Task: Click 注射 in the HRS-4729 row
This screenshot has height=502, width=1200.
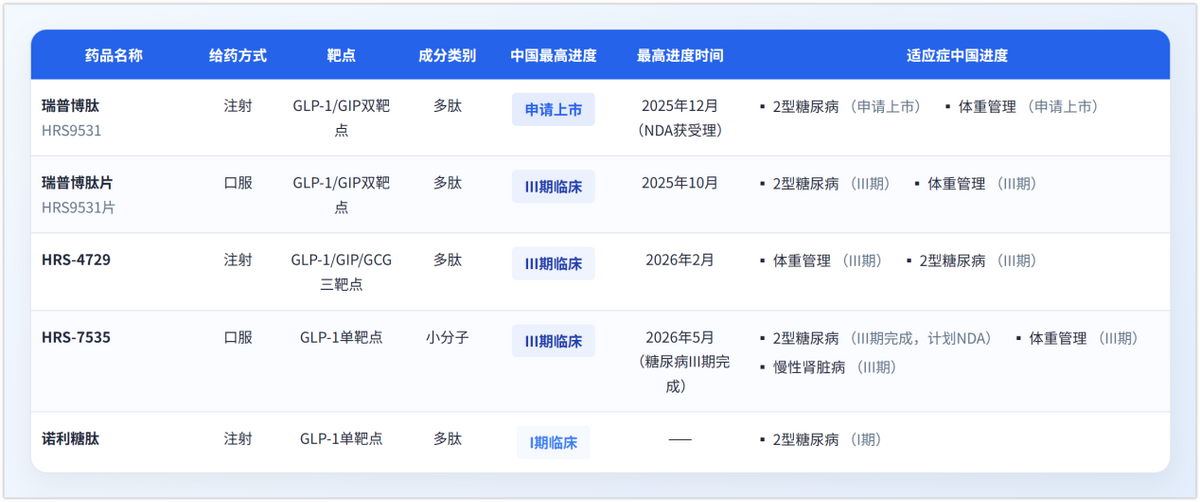Action: point(238,260)
